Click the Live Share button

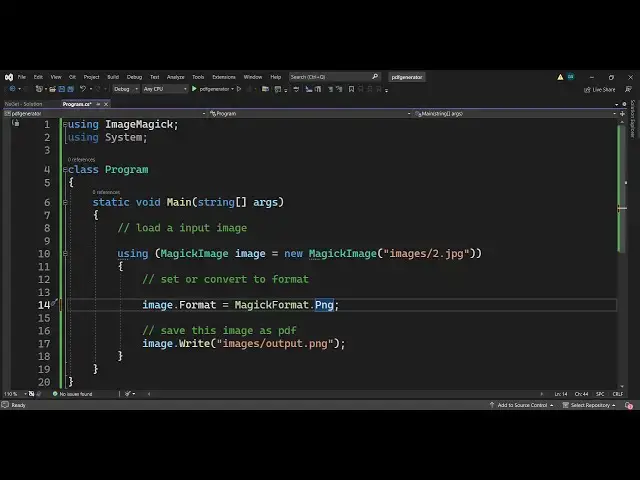(600, 89)
